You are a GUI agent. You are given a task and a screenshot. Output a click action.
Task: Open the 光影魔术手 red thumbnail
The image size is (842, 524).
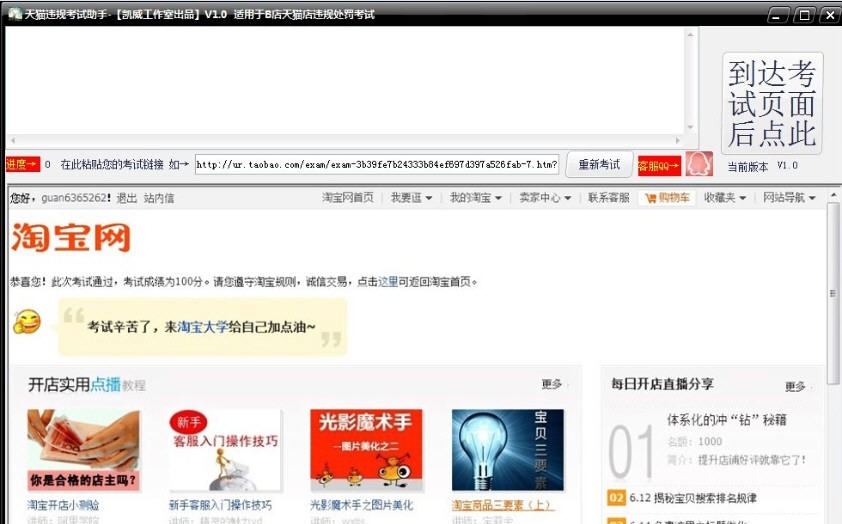[x=366, y=450]
